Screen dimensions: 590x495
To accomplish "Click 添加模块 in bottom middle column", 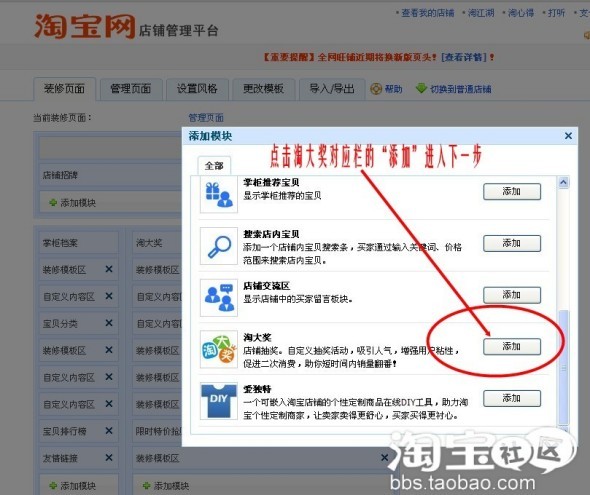I will (x=166, y=486).
